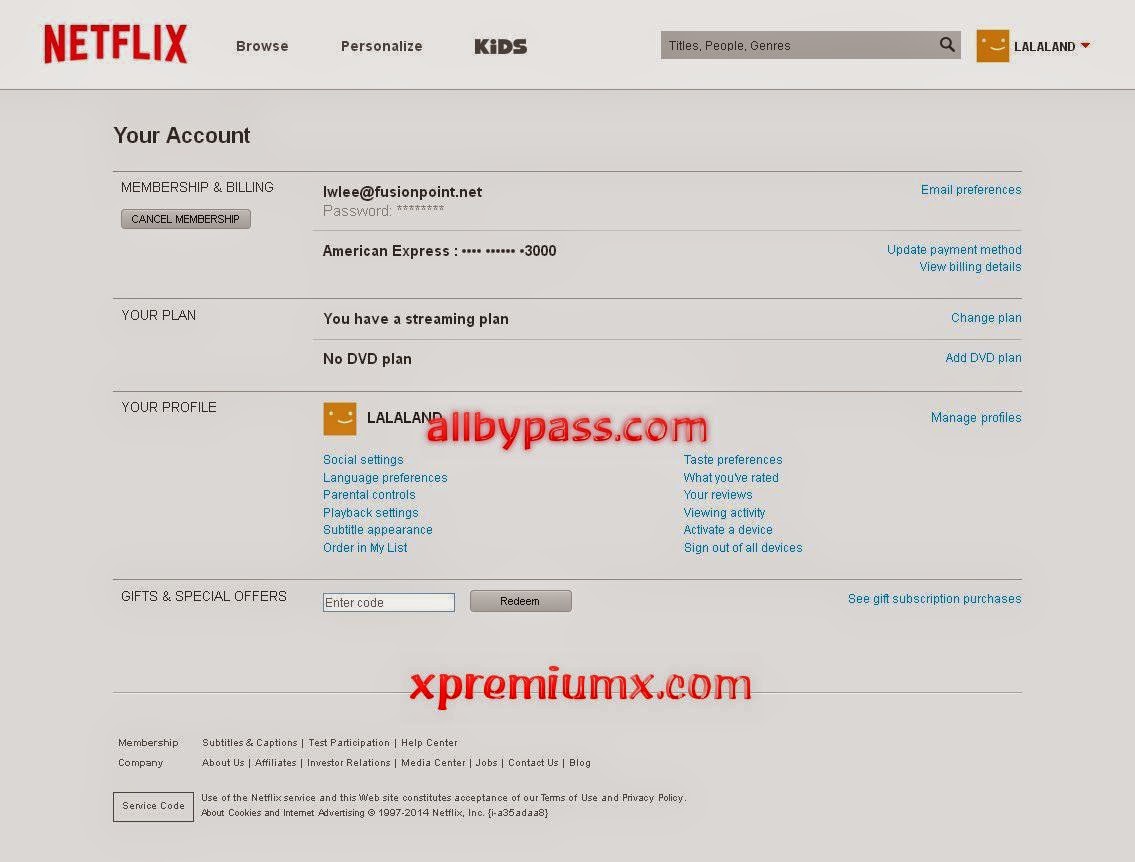This screenshot has height=862, width=1135.
Task: Click the masked Password text
Action: pyautogui.click(x=384, y=211)
